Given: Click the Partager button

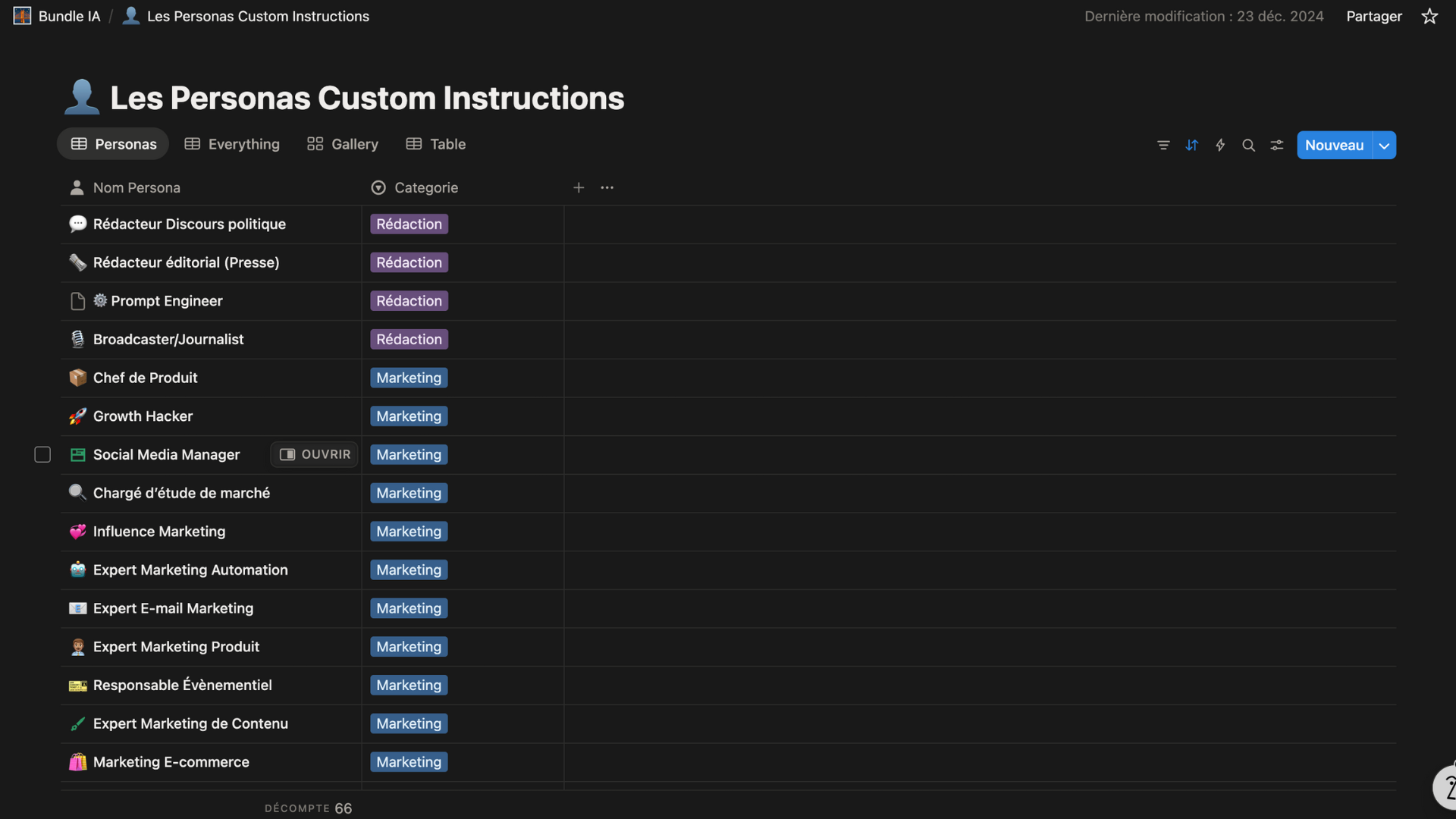Looking at the screenshot, I should pyautogui.click(x=1373, y=16).
